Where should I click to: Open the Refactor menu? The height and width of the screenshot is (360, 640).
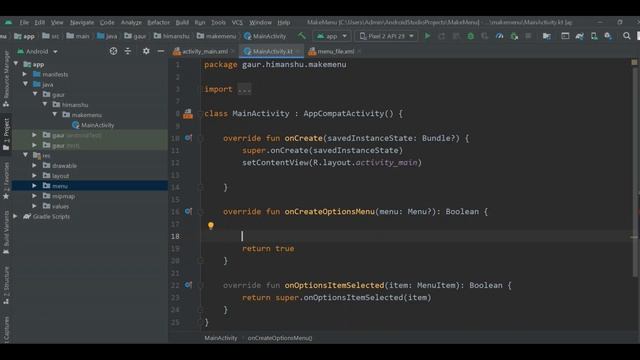click(158, 22)
